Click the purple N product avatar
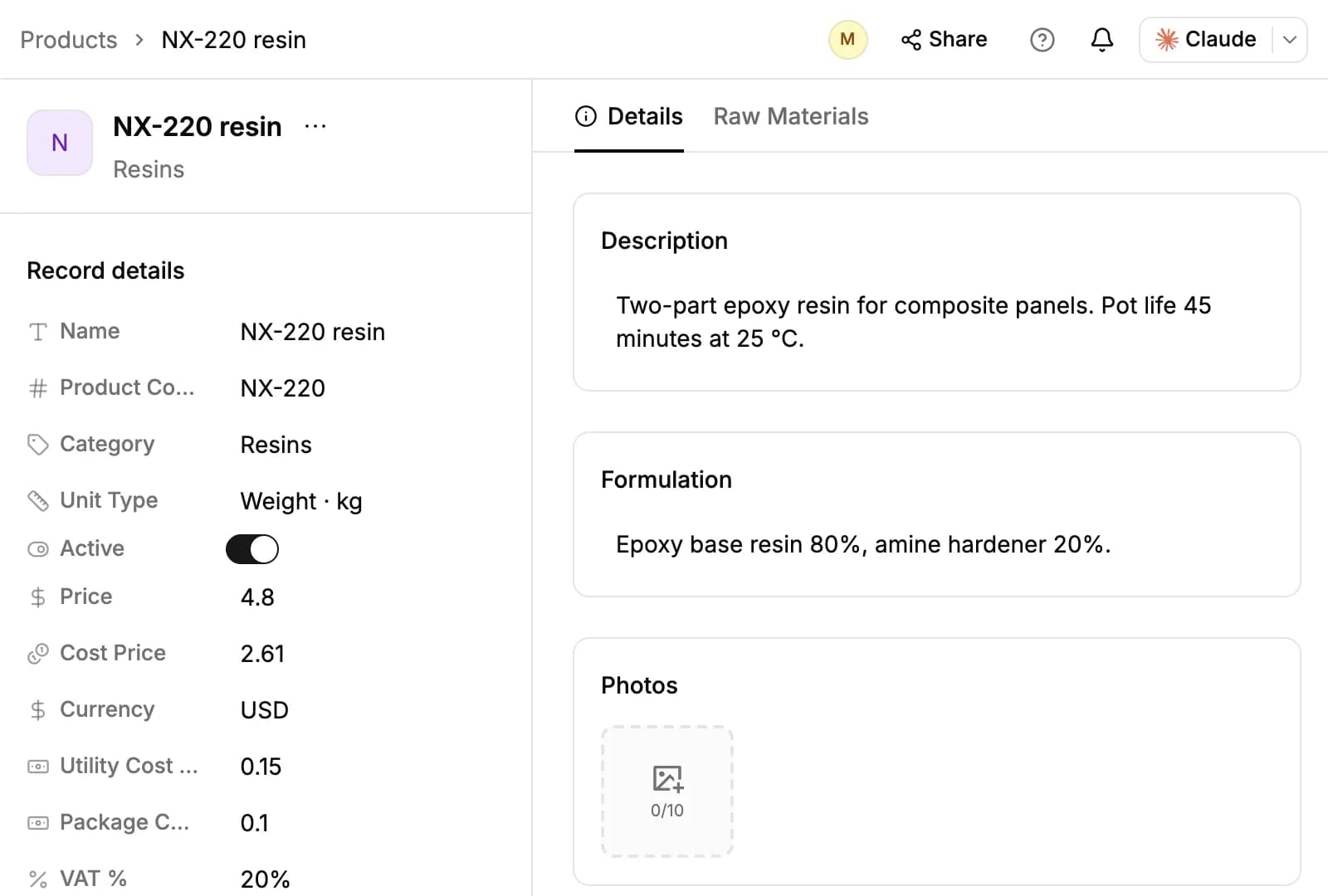 coord(60,143)
